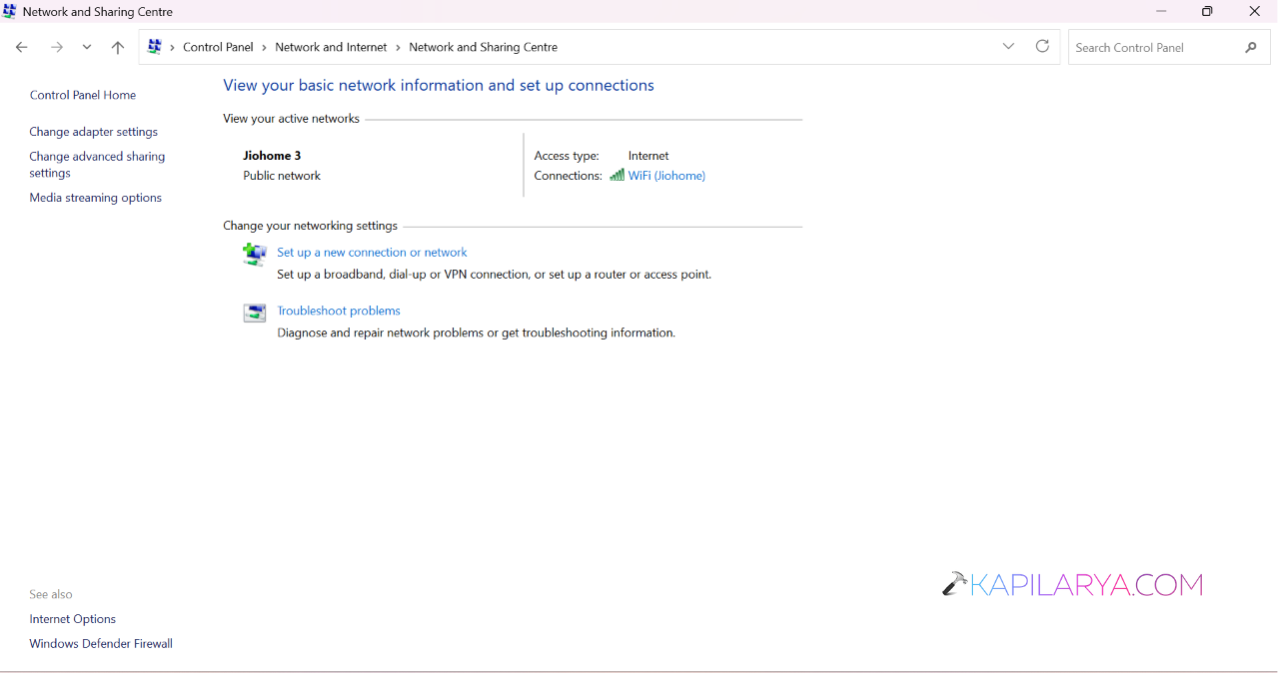Open recent locations dropdown arrow
This screenshot has width=1280, height=673.
(87, 47)
